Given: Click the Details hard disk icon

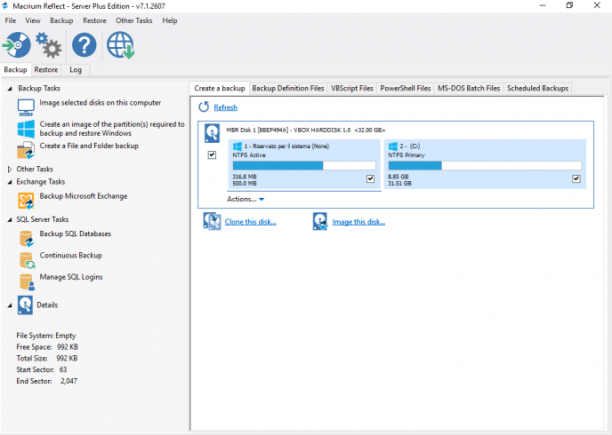Looking at the screenshot, I should 25,305.
